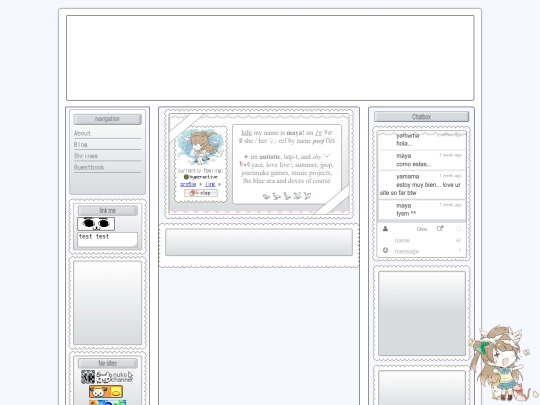Click the black-white patterned site button
540x405 pixels.
tap(88, 377)
